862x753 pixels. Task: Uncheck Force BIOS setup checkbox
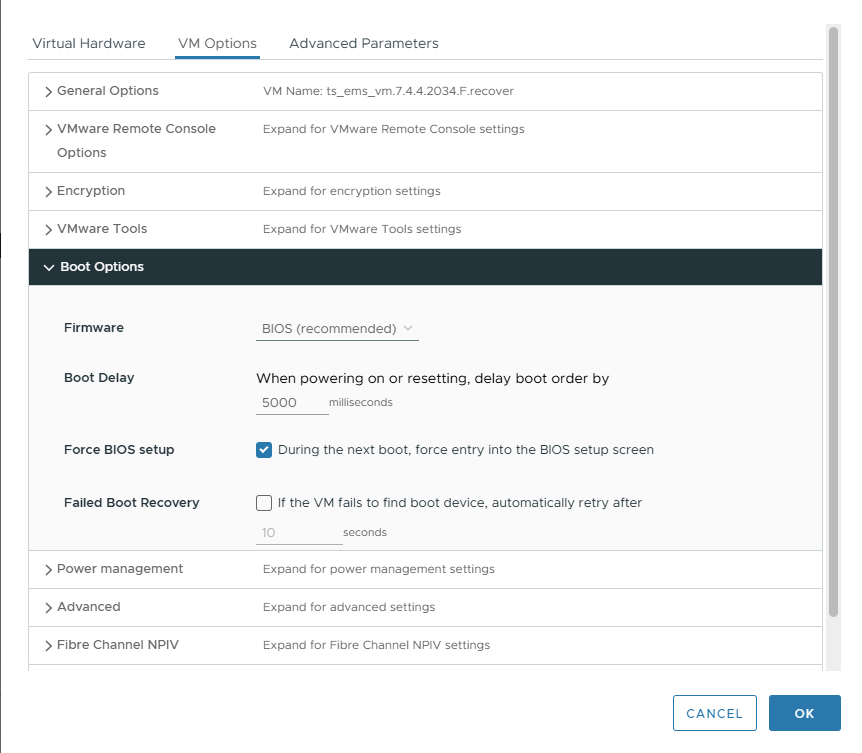264,450
